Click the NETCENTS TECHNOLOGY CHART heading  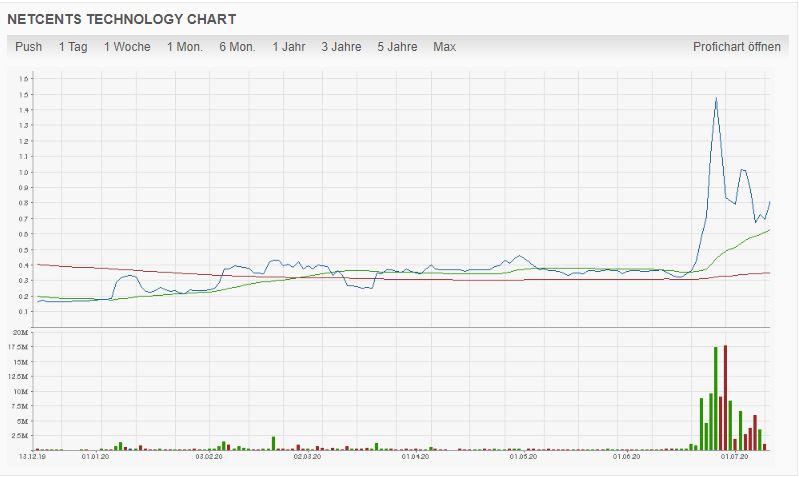click(122, 19)
